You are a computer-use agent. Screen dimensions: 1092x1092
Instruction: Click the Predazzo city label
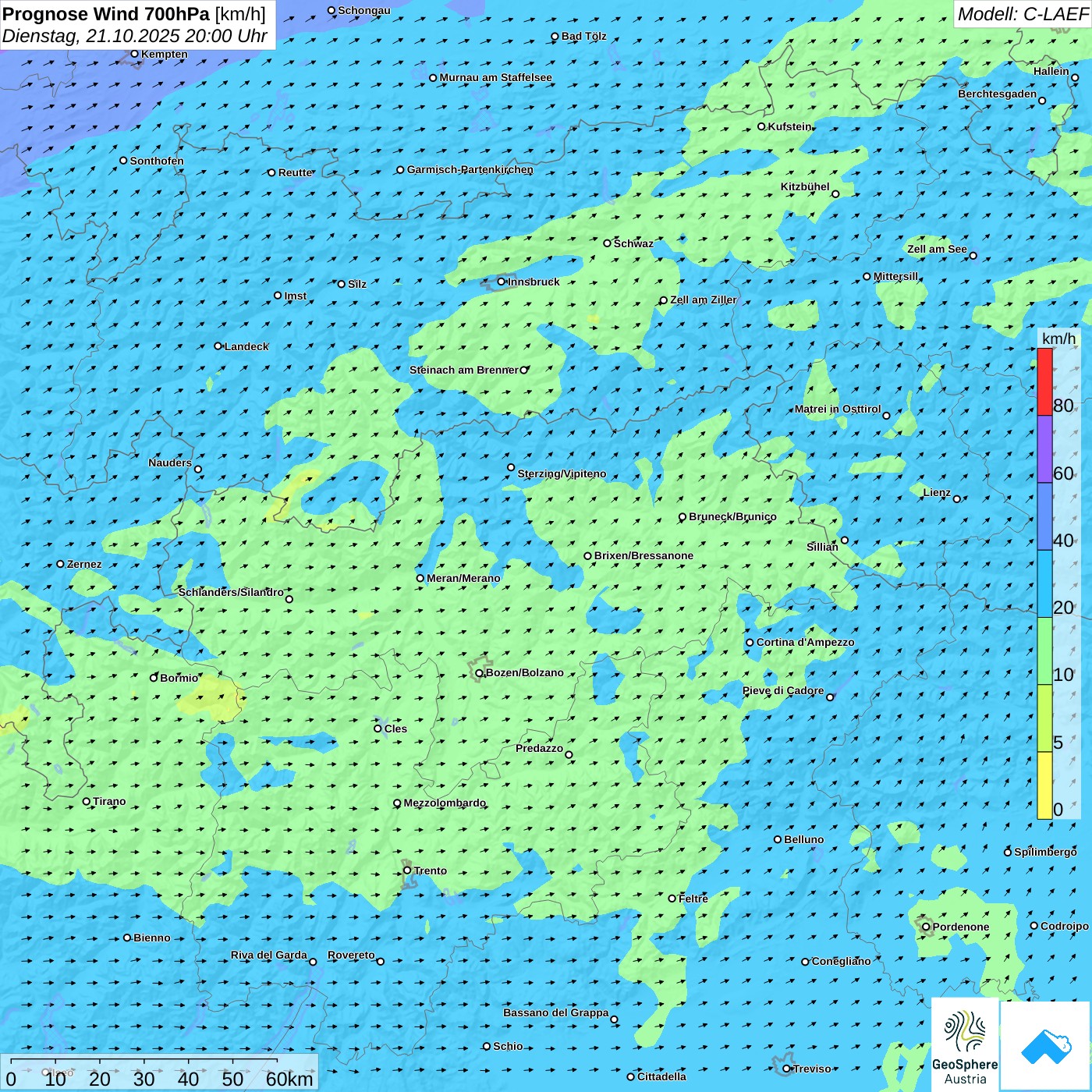pyautogui.click(x=539, y=748)
